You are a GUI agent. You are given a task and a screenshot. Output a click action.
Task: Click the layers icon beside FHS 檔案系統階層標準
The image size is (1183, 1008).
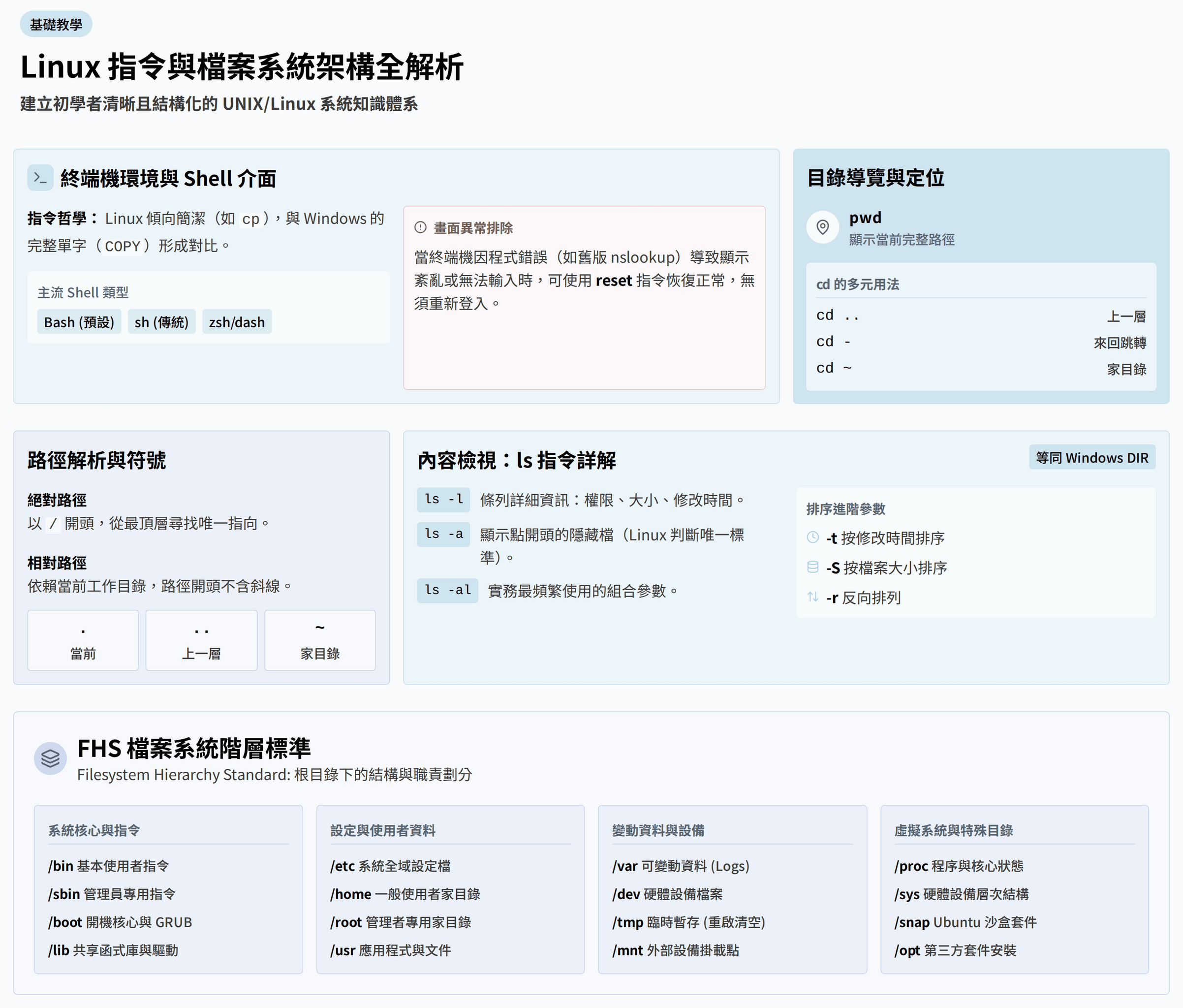pos(50,758)
